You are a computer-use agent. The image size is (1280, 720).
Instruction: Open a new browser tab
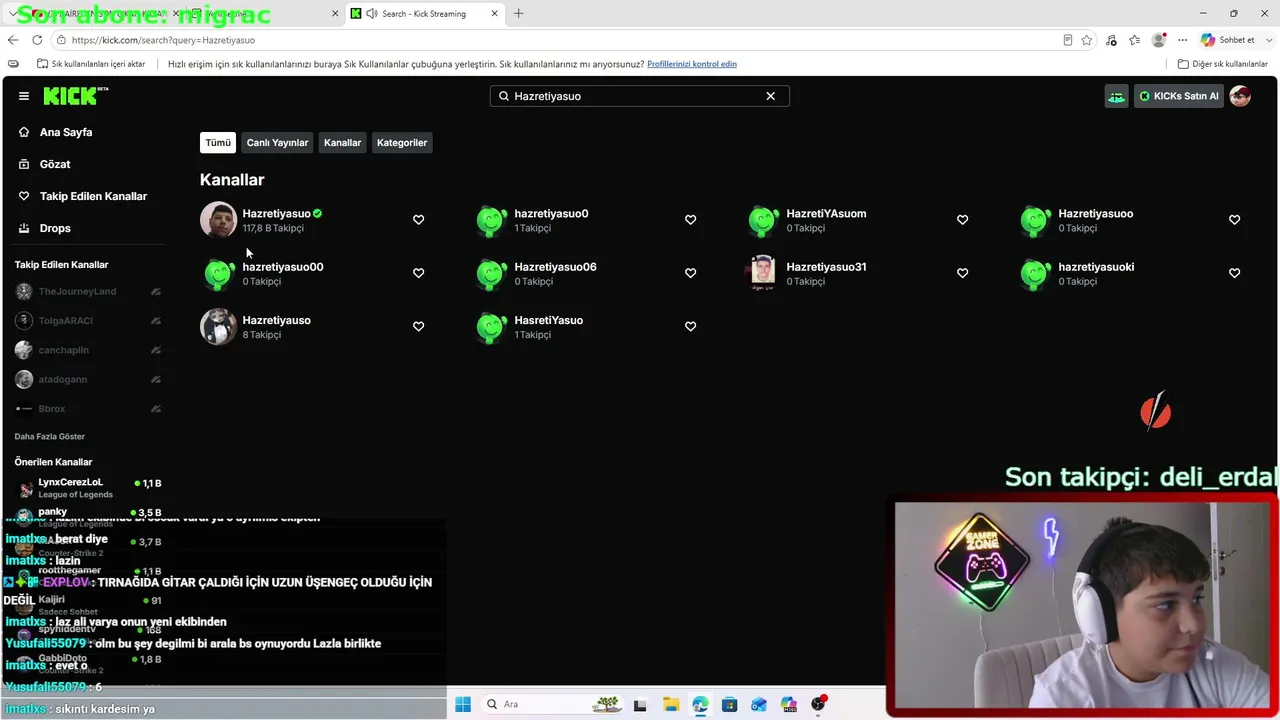[518, 14]
